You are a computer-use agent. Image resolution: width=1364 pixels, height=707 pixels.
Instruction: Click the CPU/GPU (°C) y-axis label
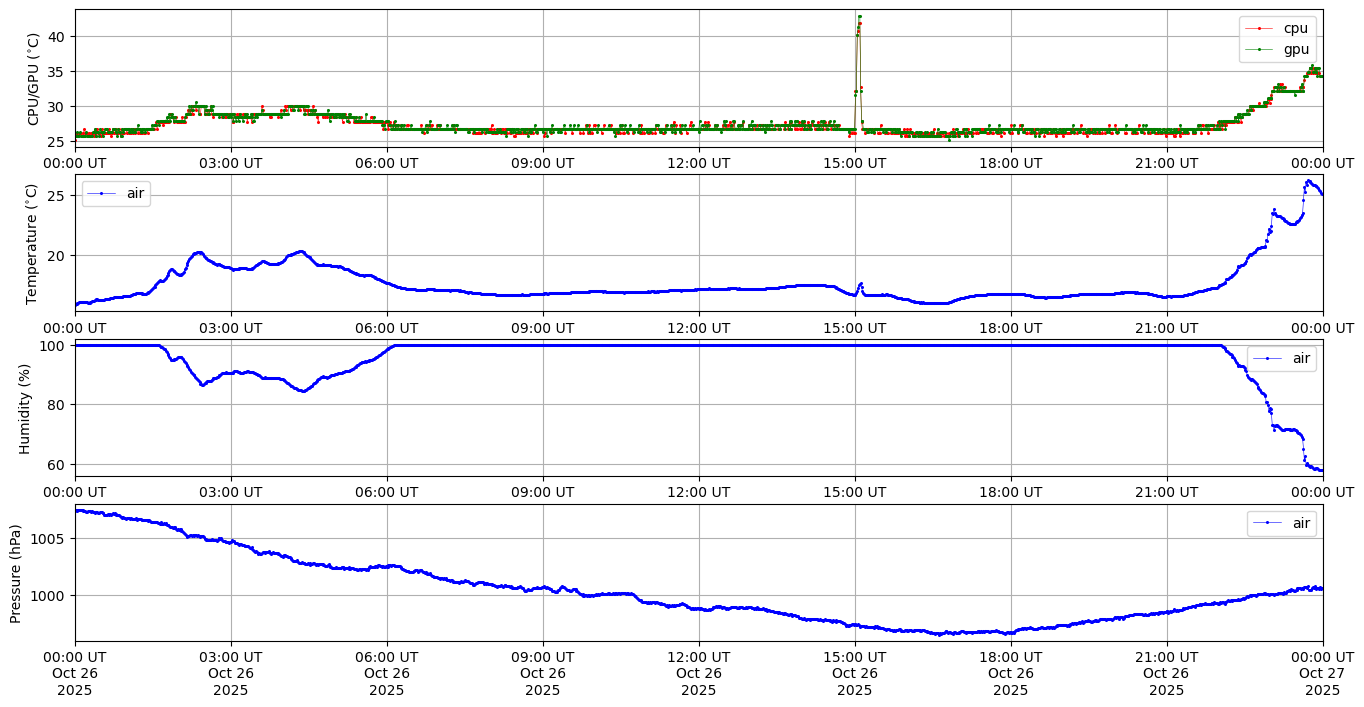pos(33,79)
